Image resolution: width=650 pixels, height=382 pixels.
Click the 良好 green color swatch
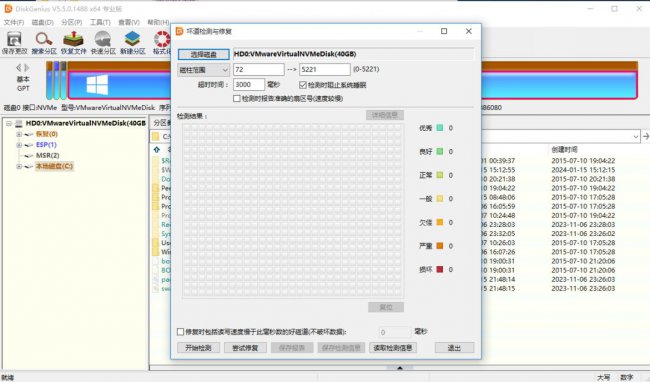click(440, 152)
